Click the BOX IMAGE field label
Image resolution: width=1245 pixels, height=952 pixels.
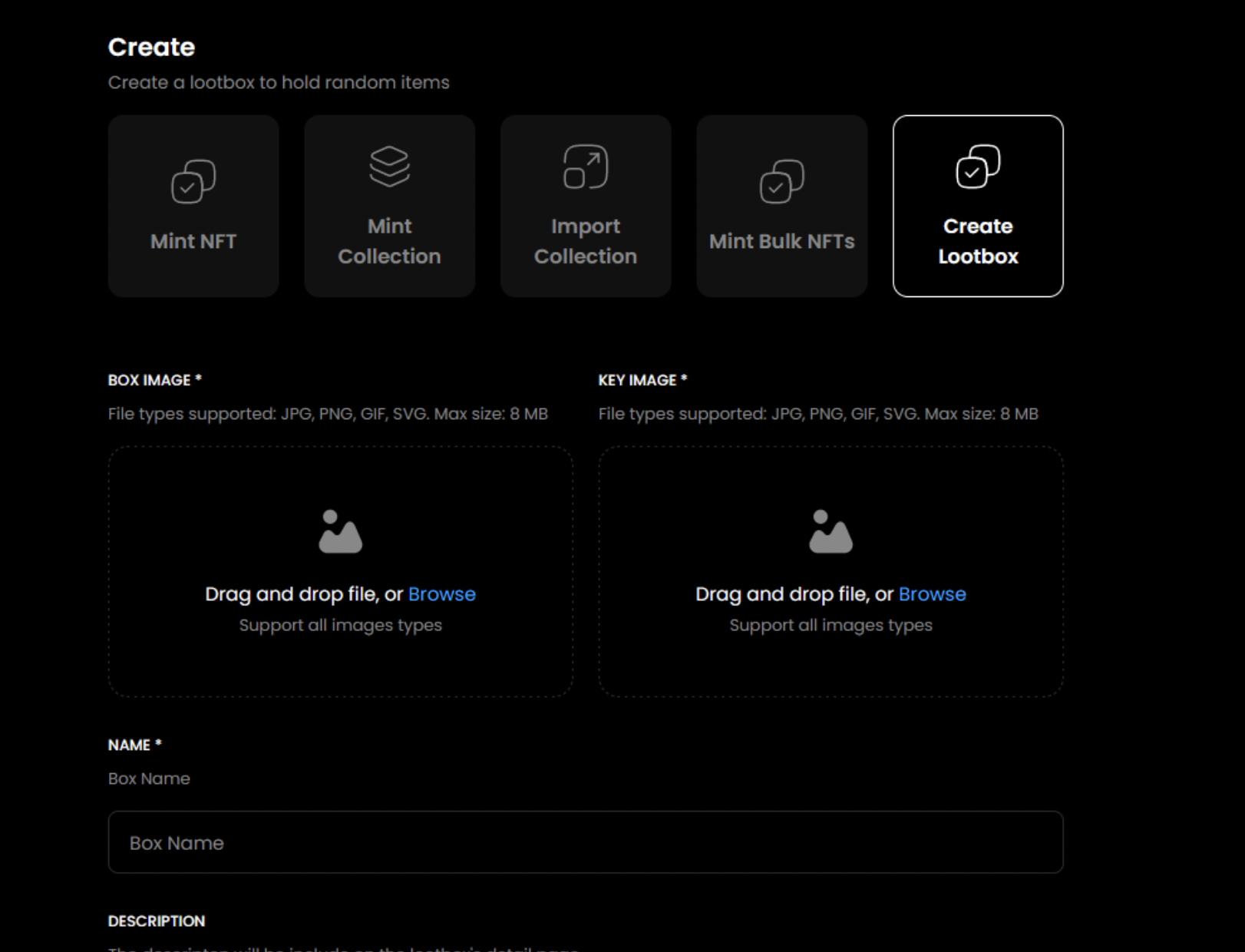tap(154, 380)
